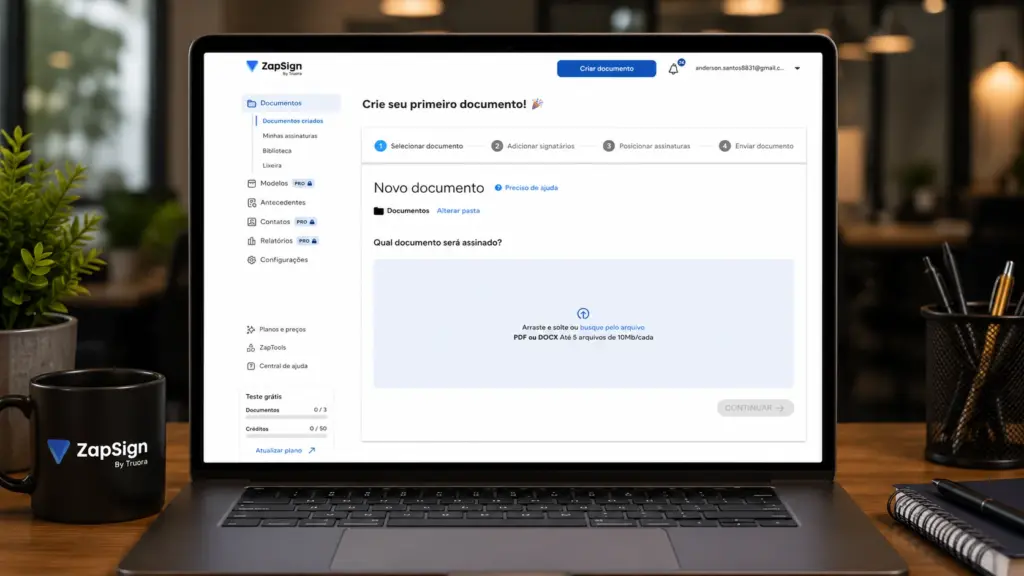Click the upload arrow icon in drop zone
The image size is (1024, 576).
click(x=583, y=313)
